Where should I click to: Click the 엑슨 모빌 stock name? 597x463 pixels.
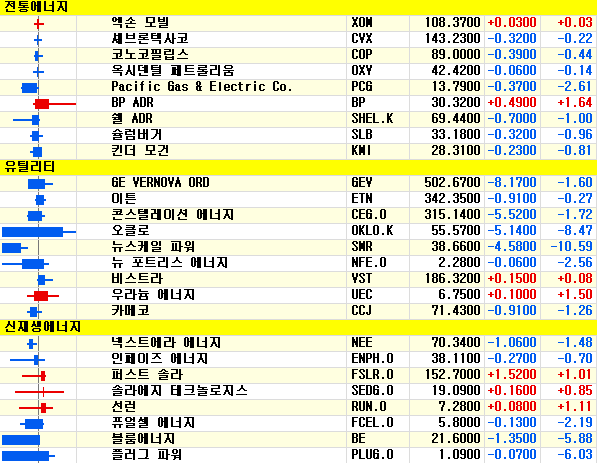[x=140, y=23]
